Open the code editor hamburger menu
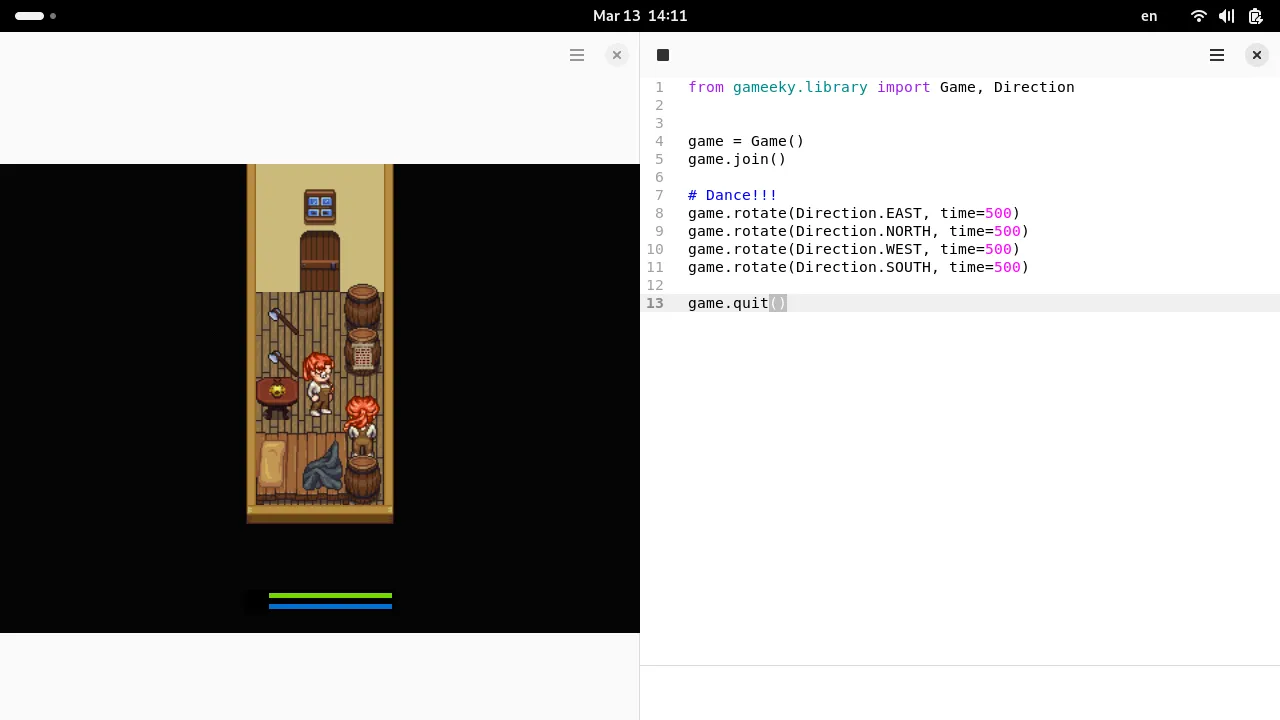The image size is (1280, 720). pos(1217,55)
